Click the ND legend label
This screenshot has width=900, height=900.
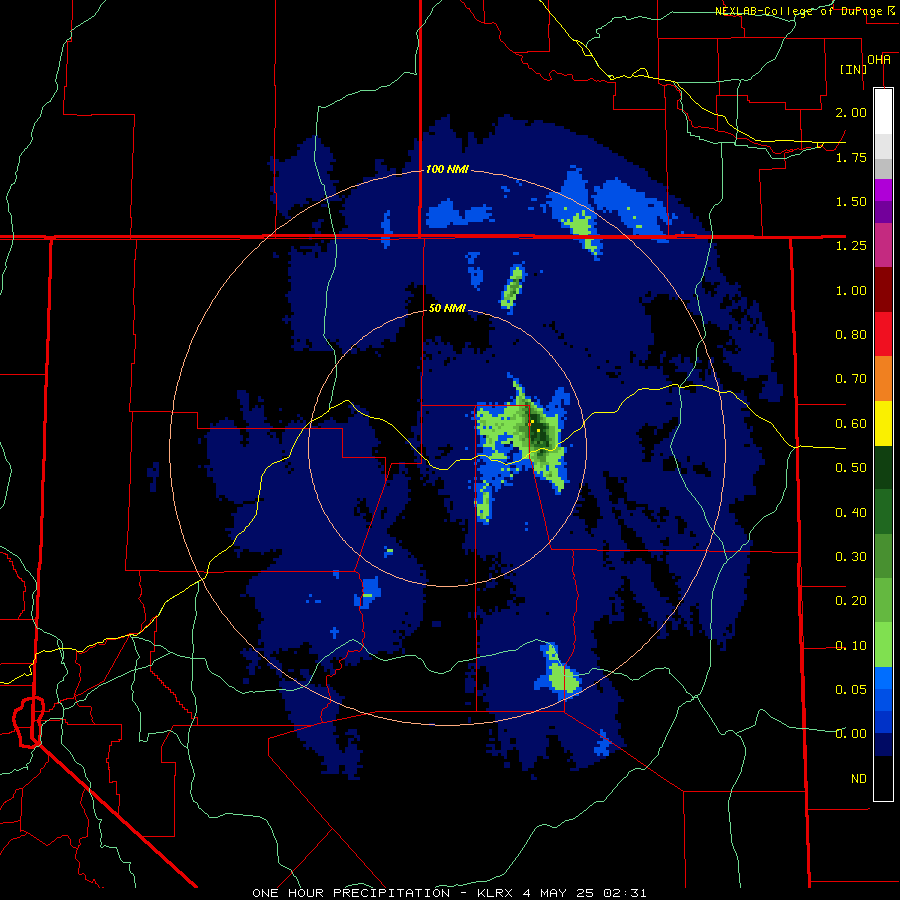coord(859,779)
